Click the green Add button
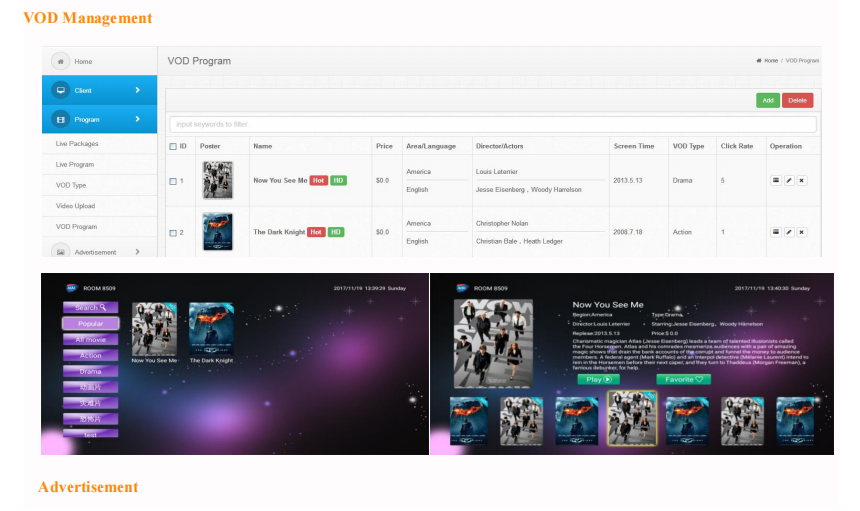Viewport: 860px width, 511px height. click(x=768, y=100)
